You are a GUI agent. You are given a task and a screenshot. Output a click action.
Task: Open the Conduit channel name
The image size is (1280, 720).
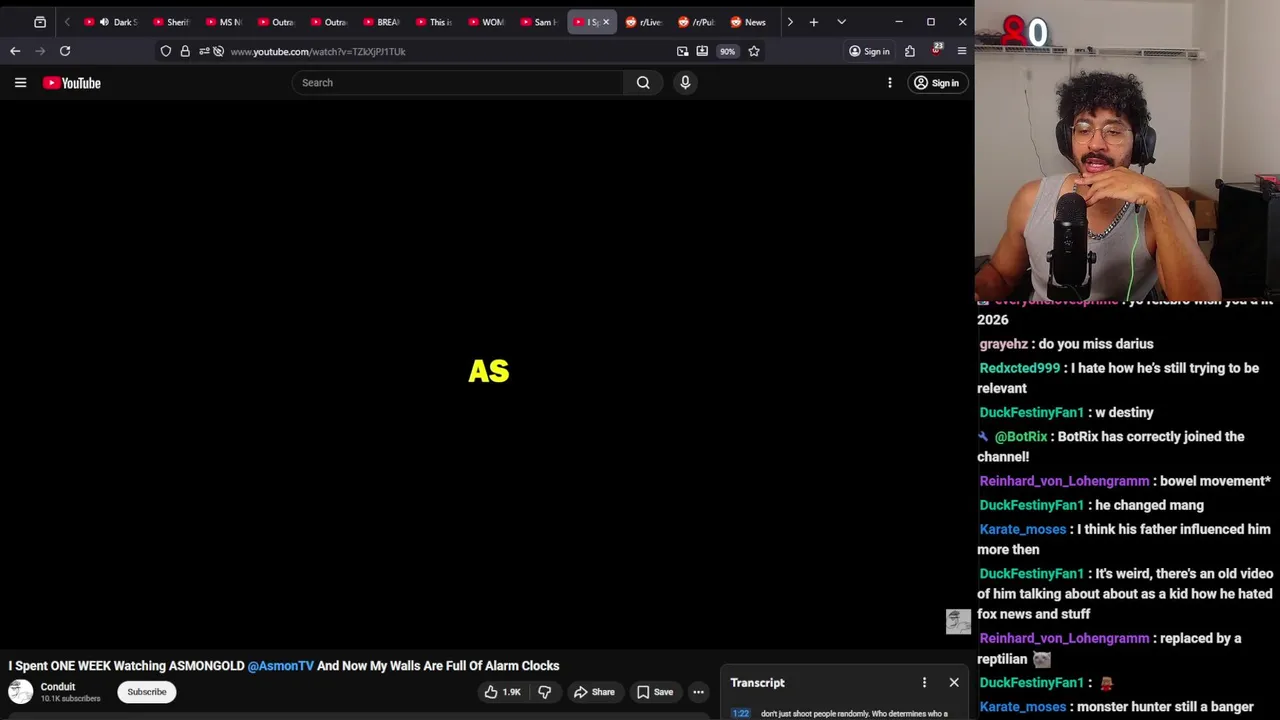coord(58,687)
